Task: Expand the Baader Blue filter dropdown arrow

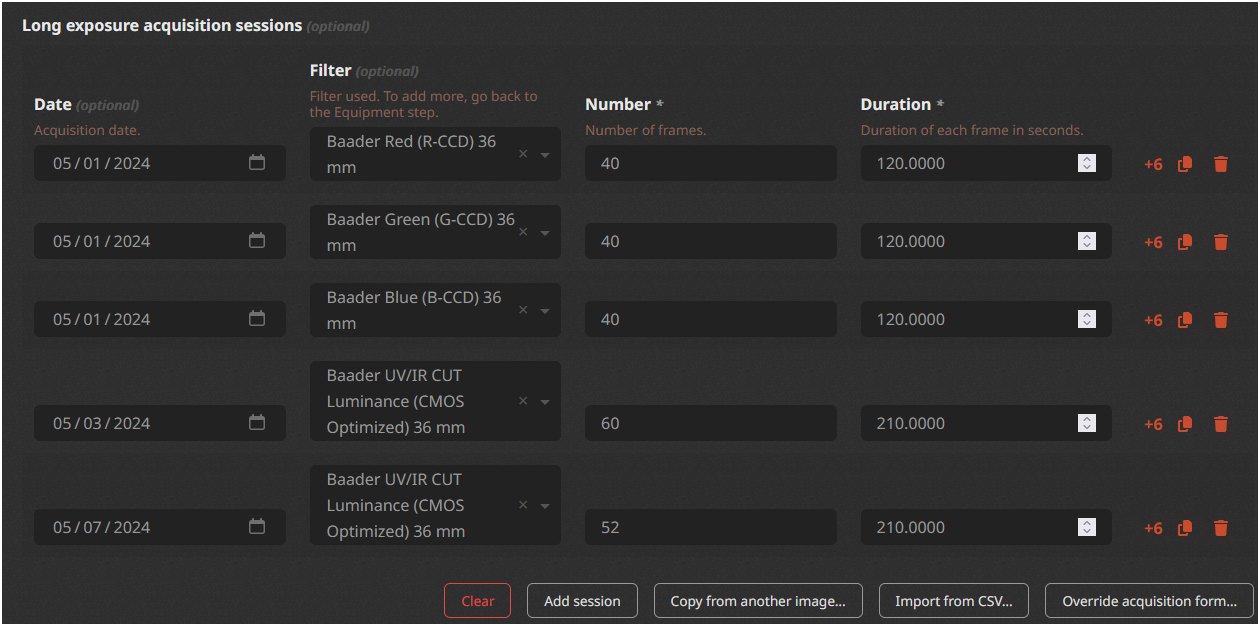Action: [x=545, y=311]
